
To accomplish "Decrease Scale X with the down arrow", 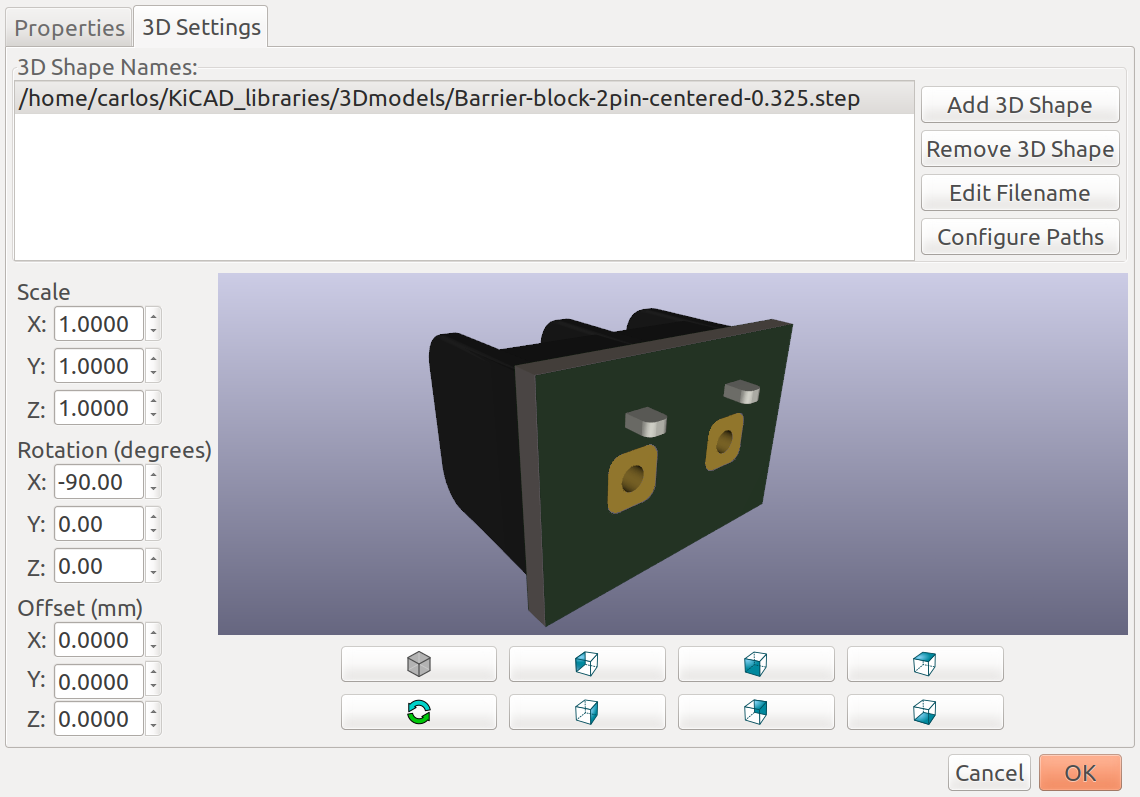I will pyautogui.click(x=153, y=332).
